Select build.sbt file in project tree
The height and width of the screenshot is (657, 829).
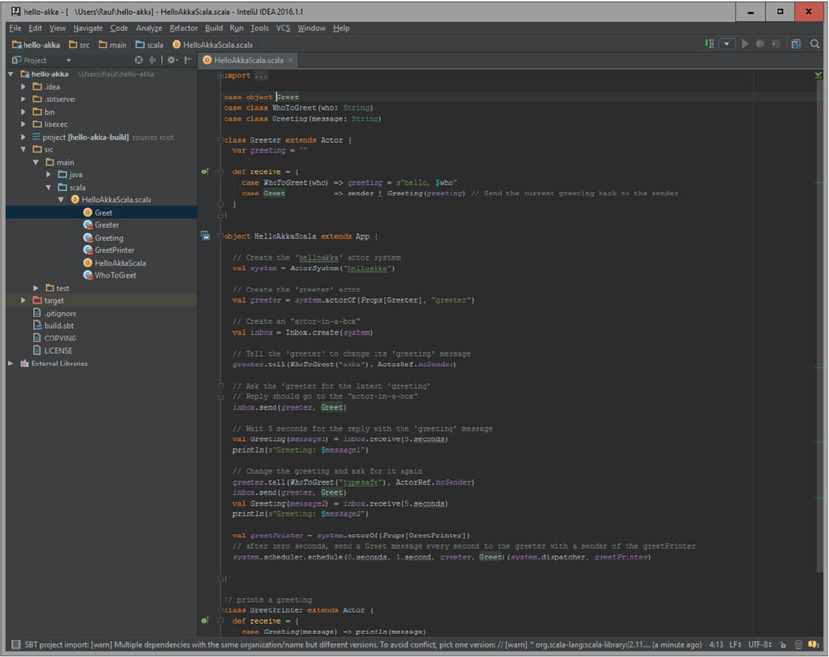59,325
